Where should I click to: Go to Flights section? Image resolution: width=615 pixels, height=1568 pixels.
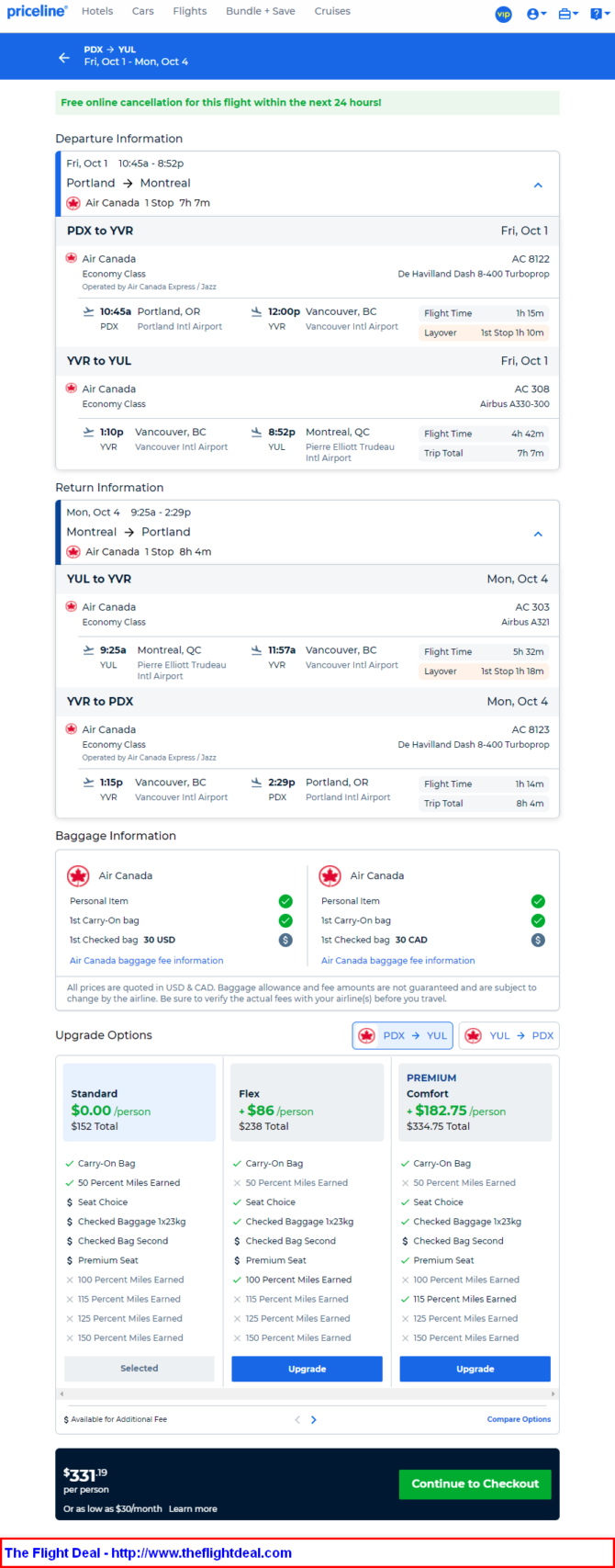[190, 11]
